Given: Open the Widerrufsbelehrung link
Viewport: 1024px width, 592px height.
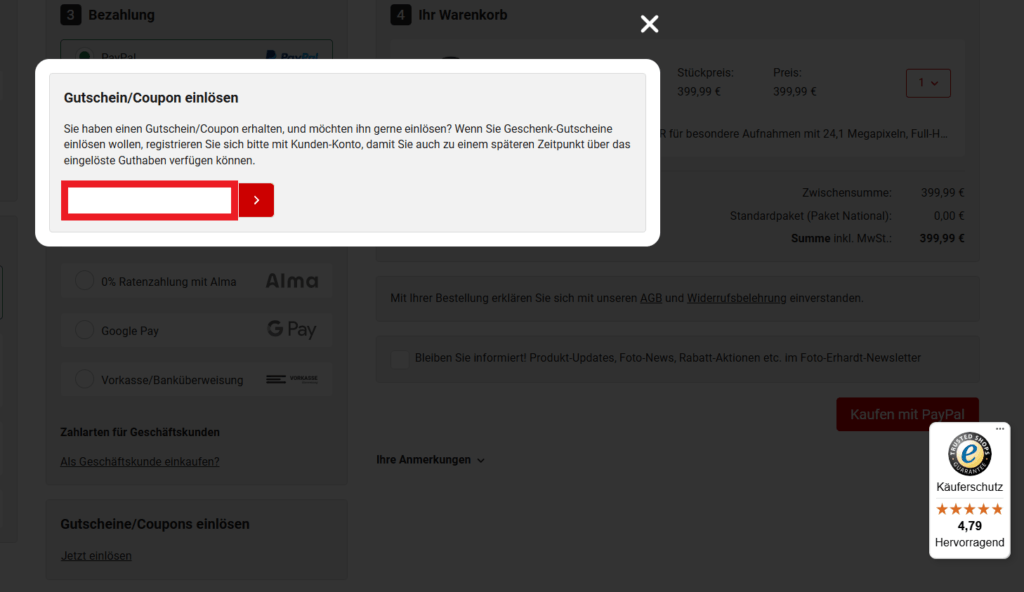Looking at the screenshot, I should 736,298.
